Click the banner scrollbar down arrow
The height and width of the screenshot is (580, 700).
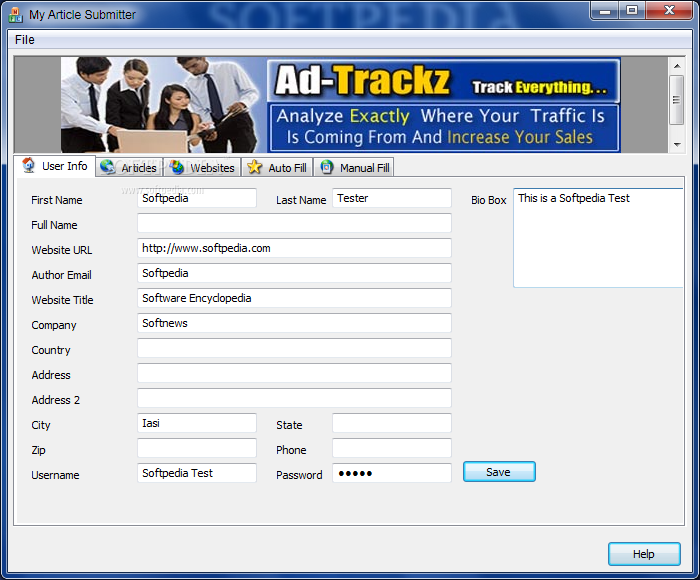tap(677, 145)
